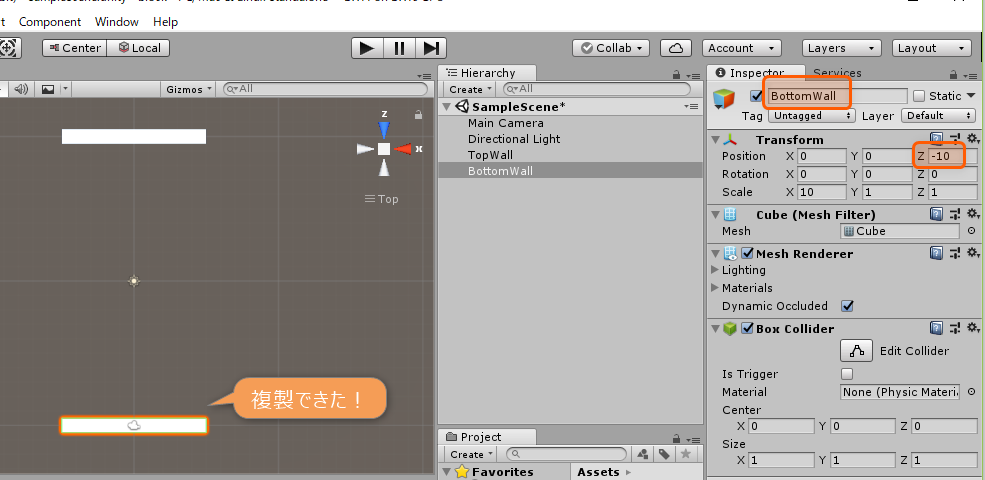Click the scene view search field
985x480 pixels.
325,89
